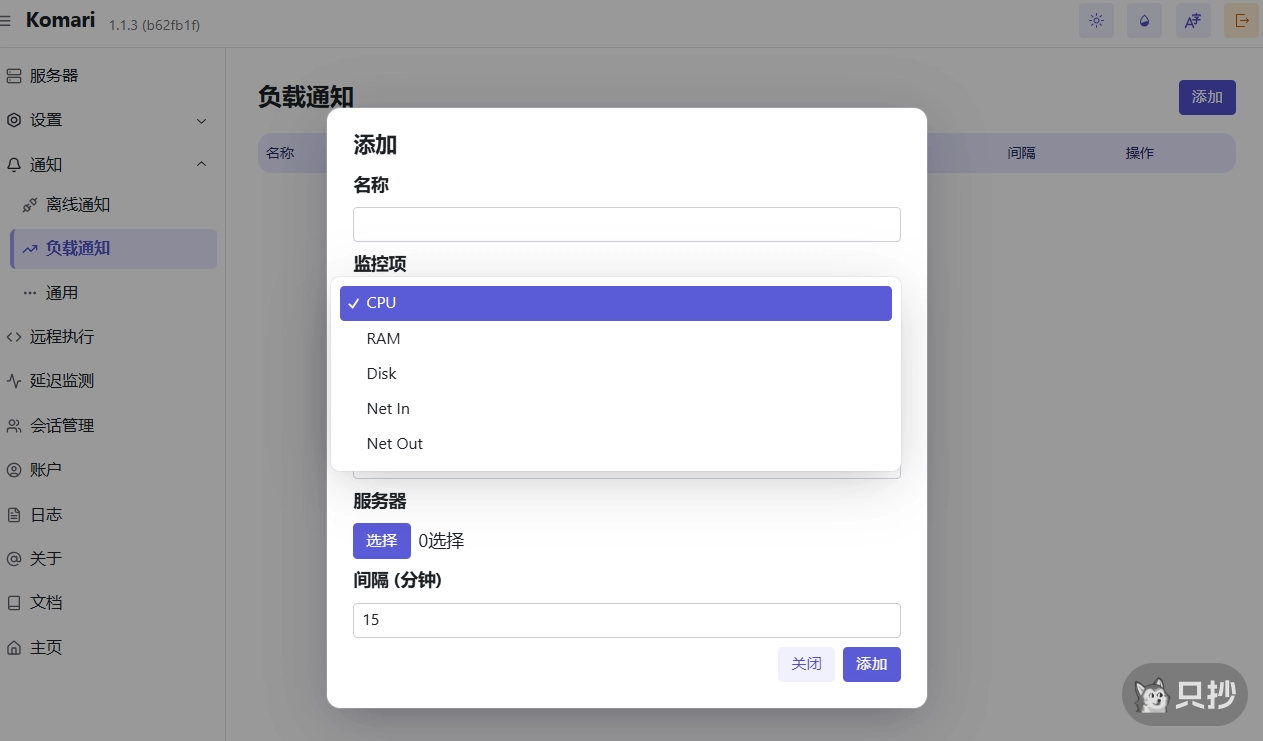Log out using the logout icon
Screen dimensions: 1263x741
pyautogui.click(x=1240, y=20)
